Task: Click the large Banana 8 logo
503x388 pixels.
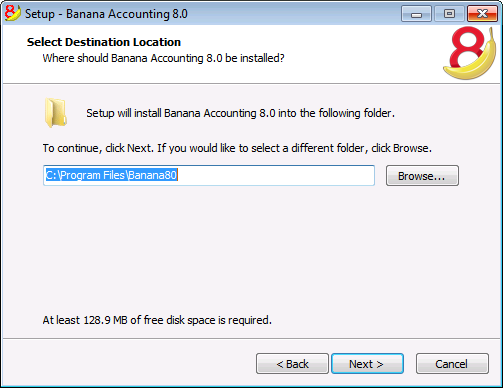Action: [x=470, y=53]
